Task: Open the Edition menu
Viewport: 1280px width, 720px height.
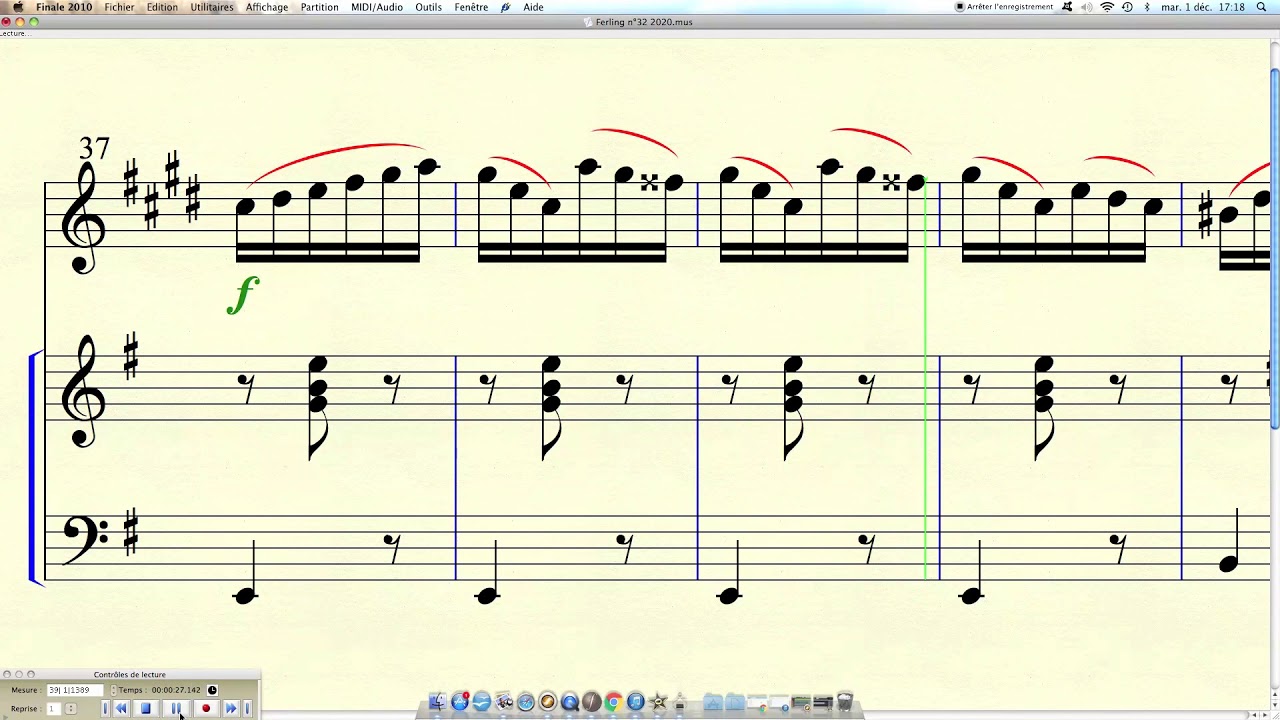Action: click(162, 7)
